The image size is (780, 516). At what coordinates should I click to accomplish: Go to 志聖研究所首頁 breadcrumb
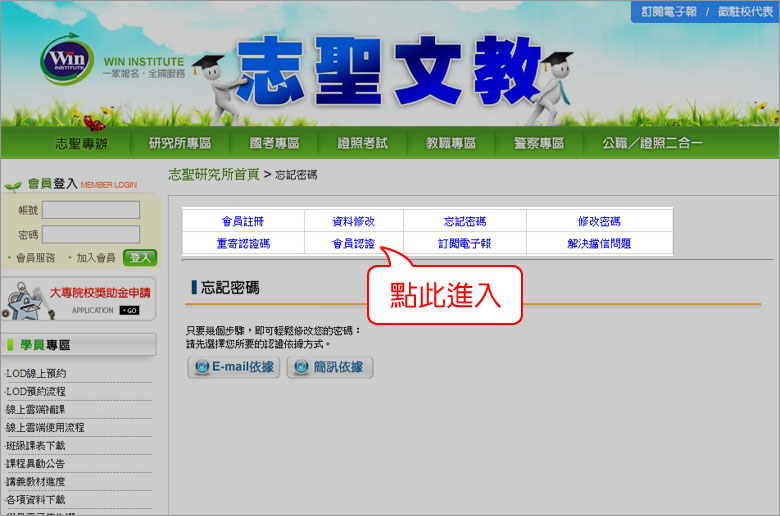(x=214, y=174)
